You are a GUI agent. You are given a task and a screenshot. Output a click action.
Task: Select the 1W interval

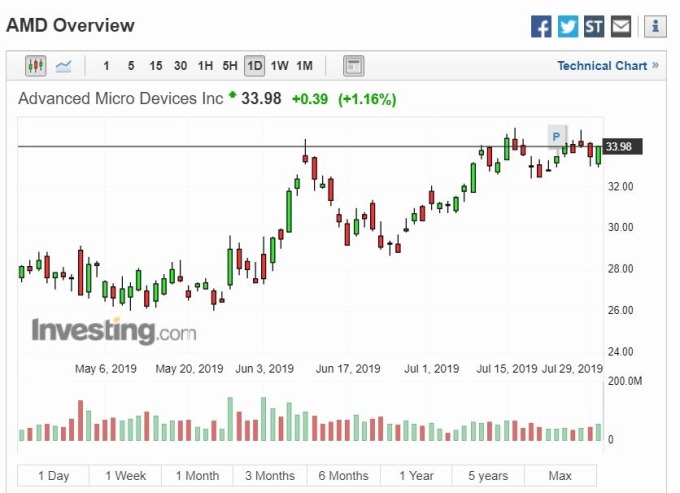[x=279, y=66]
